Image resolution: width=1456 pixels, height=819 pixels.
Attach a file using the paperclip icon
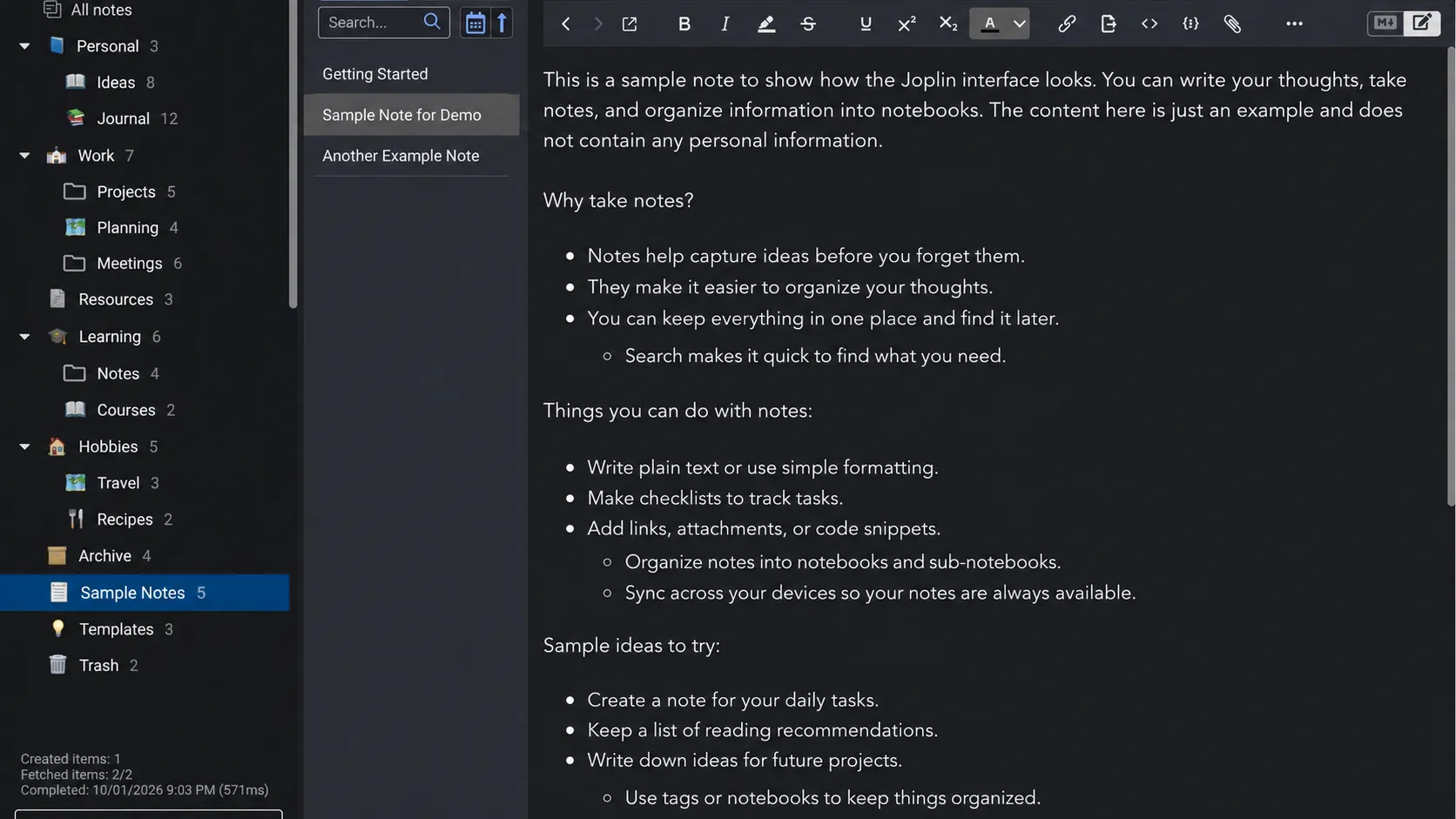pyautogui.click(x=1232, y=23)
